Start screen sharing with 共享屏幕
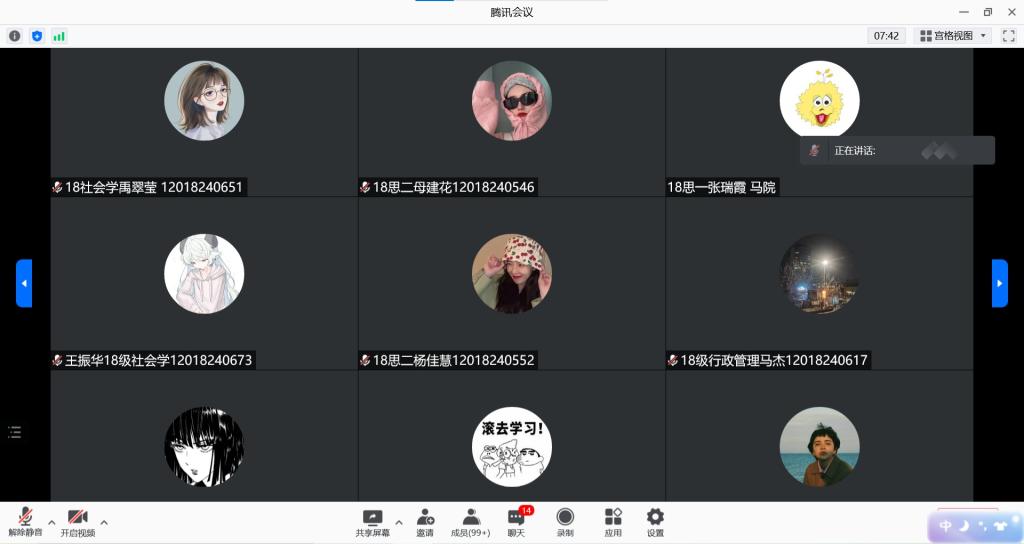Screen dimensions: 1024x544 (x=372, y=521)
